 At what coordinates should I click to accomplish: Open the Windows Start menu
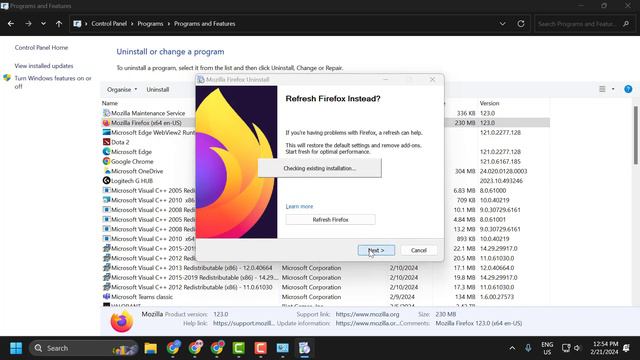pyautogui.click(x=16, y=348)
